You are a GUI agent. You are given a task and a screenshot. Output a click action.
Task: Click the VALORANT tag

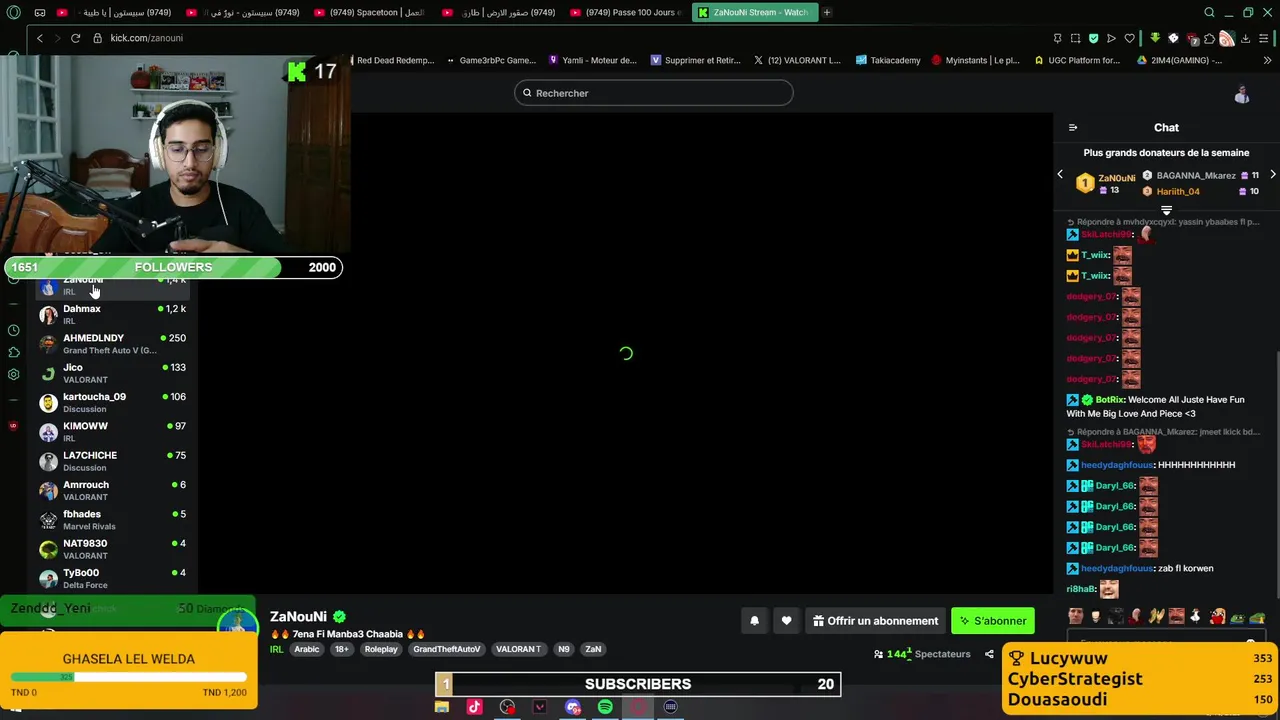pyautogui.click(x=518, y=649)
